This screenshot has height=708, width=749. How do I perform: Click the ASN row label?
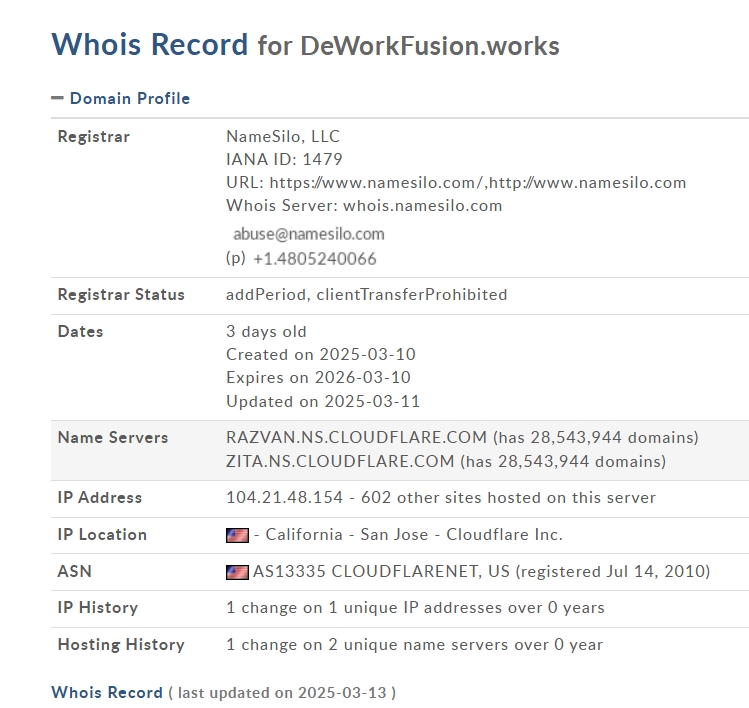(75, 571)
